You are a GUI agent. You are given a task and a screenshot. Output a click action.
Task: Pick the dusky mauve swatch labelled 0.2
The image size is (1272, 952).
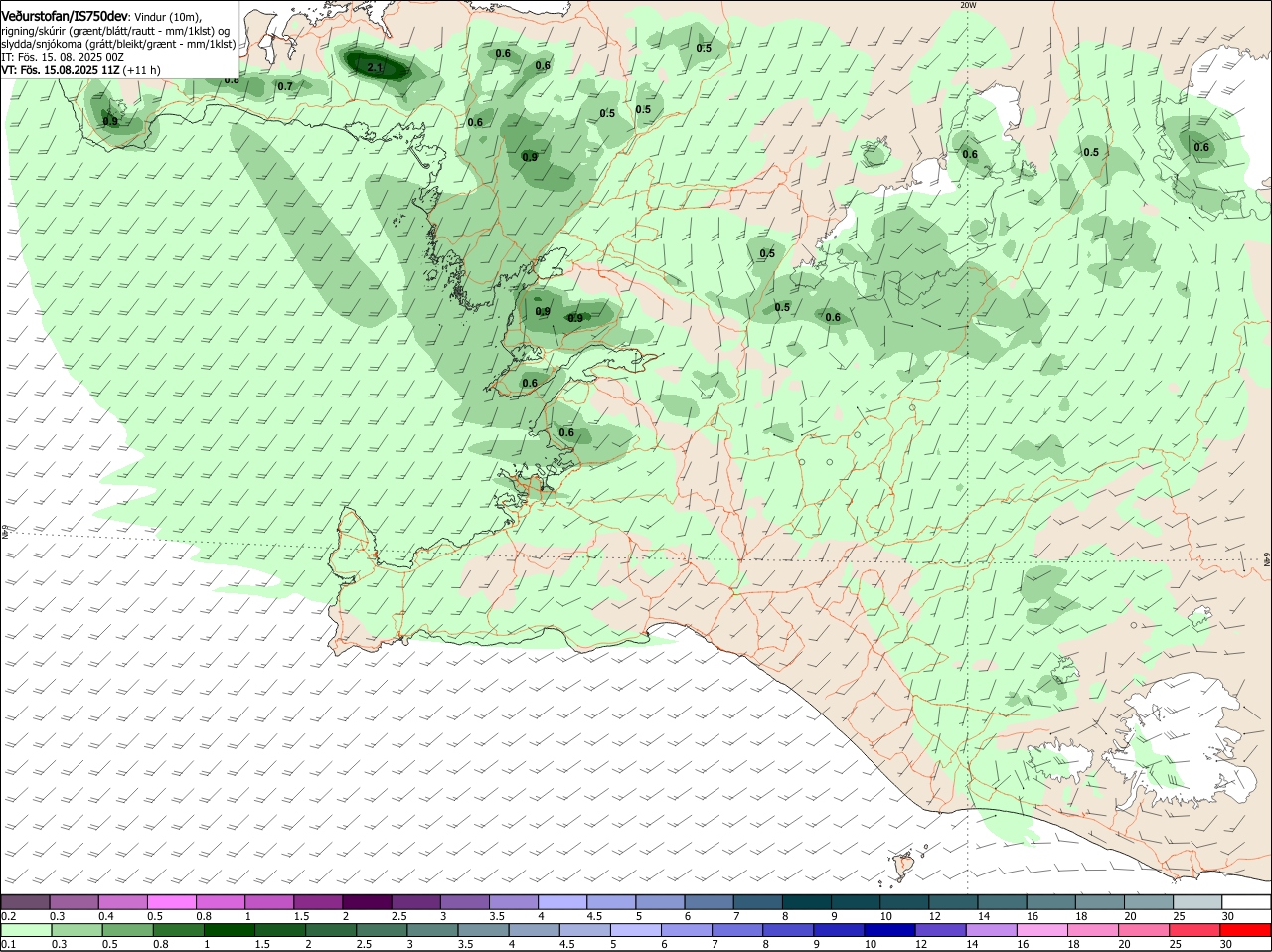pos(26,901)
